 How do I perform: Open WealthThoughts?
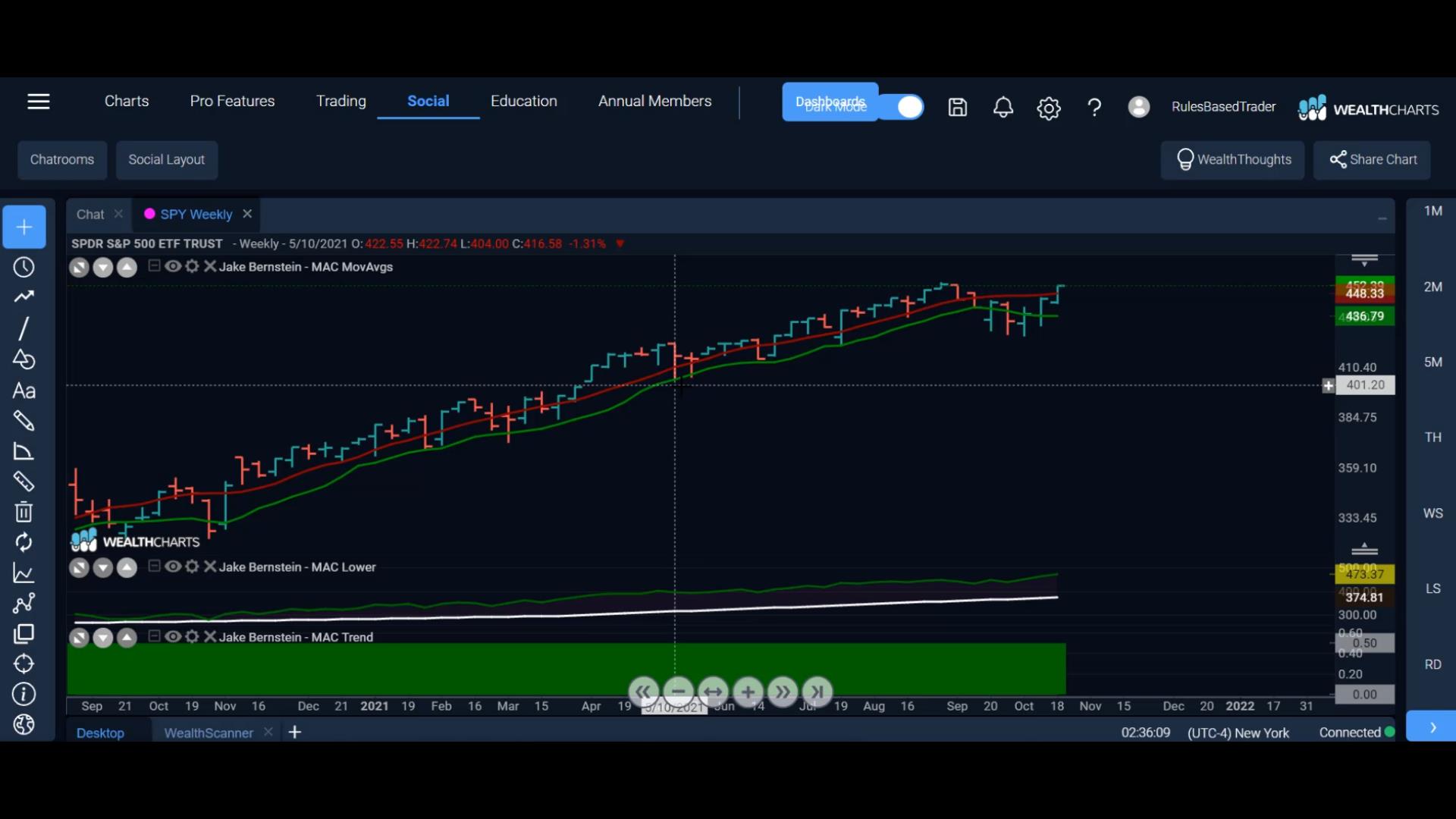pos(1233,159)
